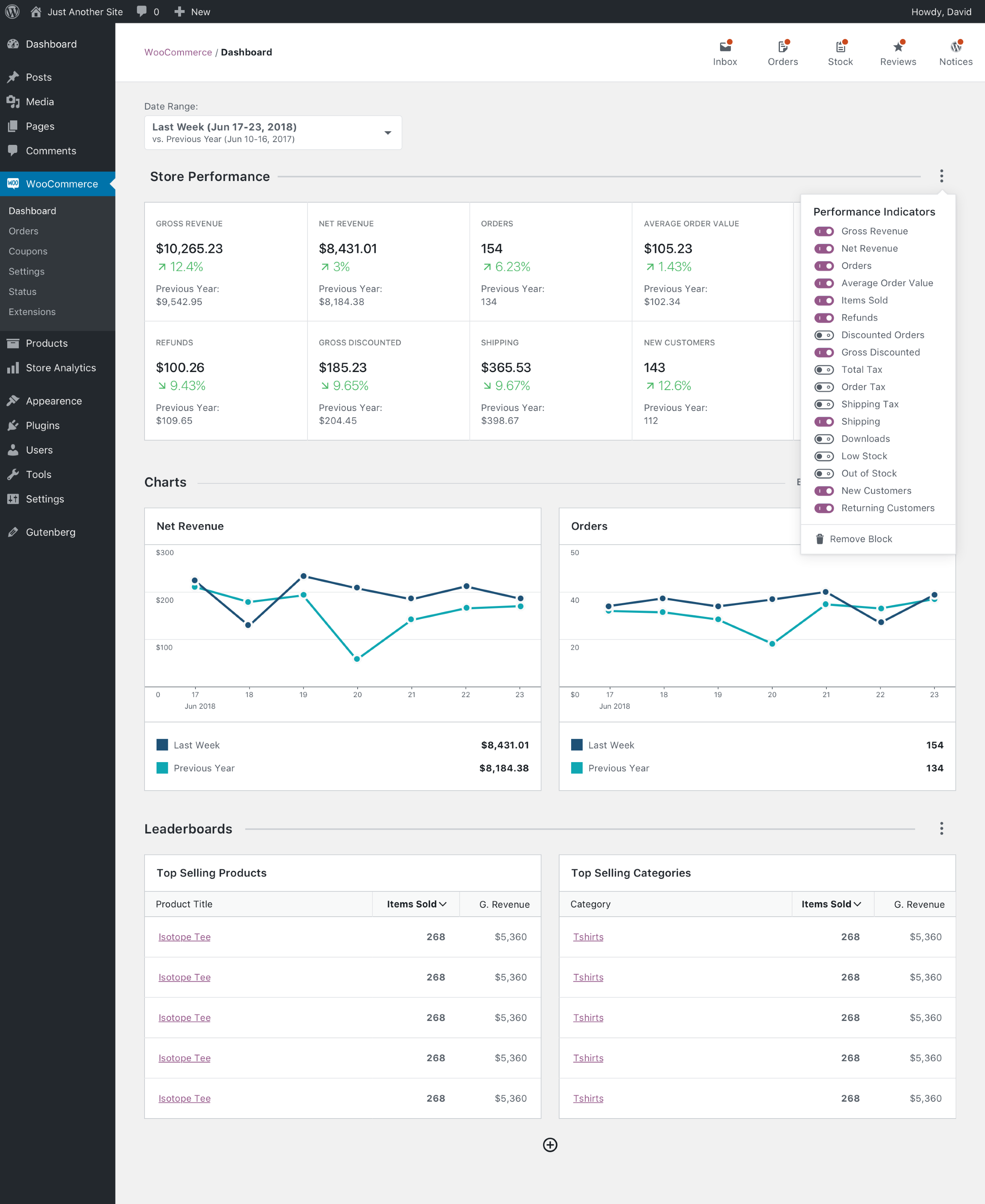The image size is (985, 1204).
Task: Open the Reviews star icon
Action: (897, 47)
